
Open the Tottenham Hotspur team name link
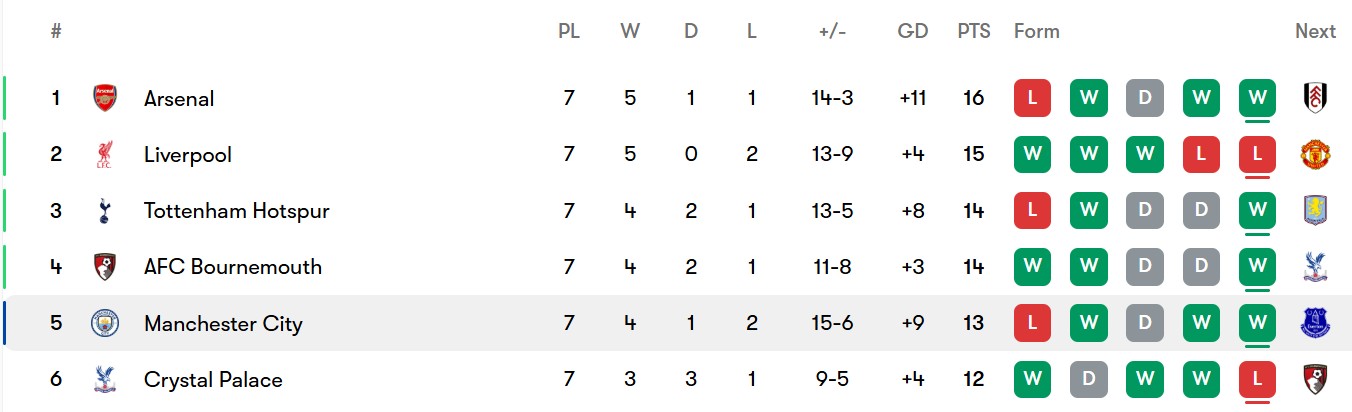point(236,211)
